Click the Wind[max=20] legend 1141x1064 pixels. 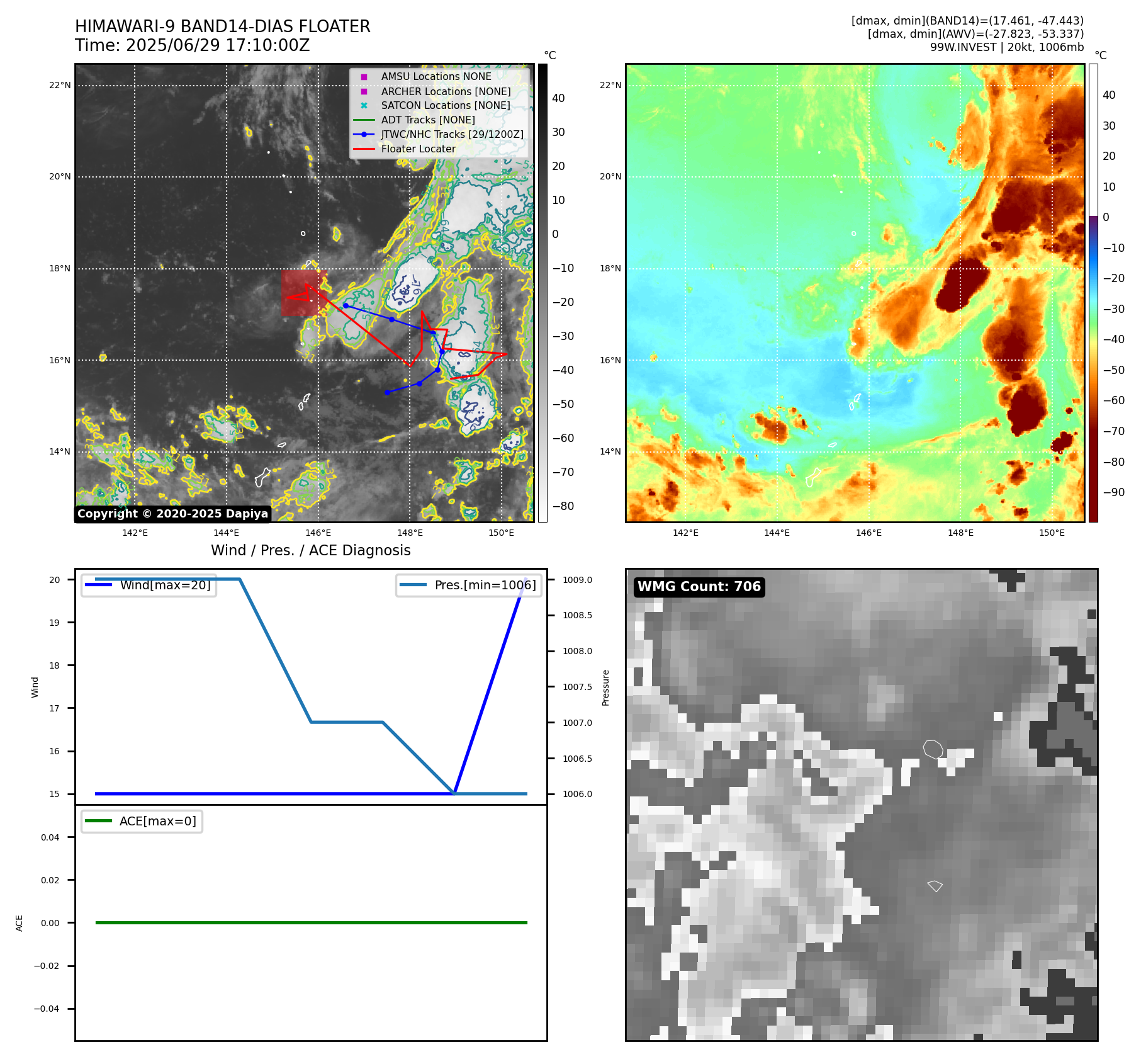(x=149, y=585)
